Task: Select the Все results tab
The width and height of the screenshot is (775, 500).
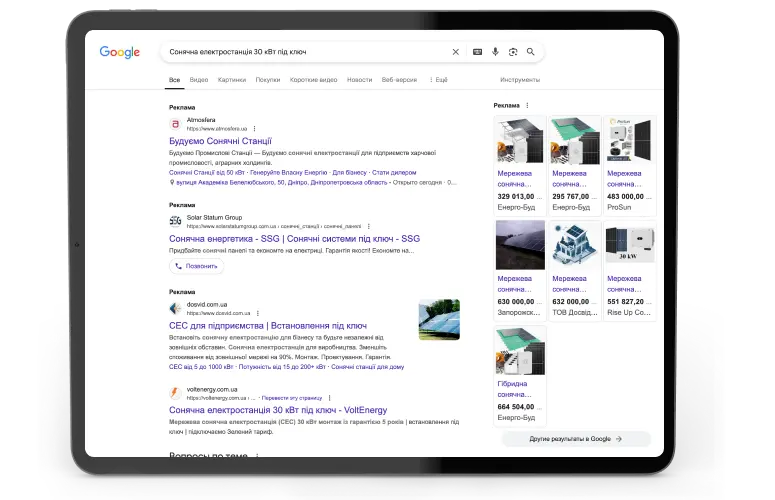Action: pyautogui.click(x=174, y=80)
